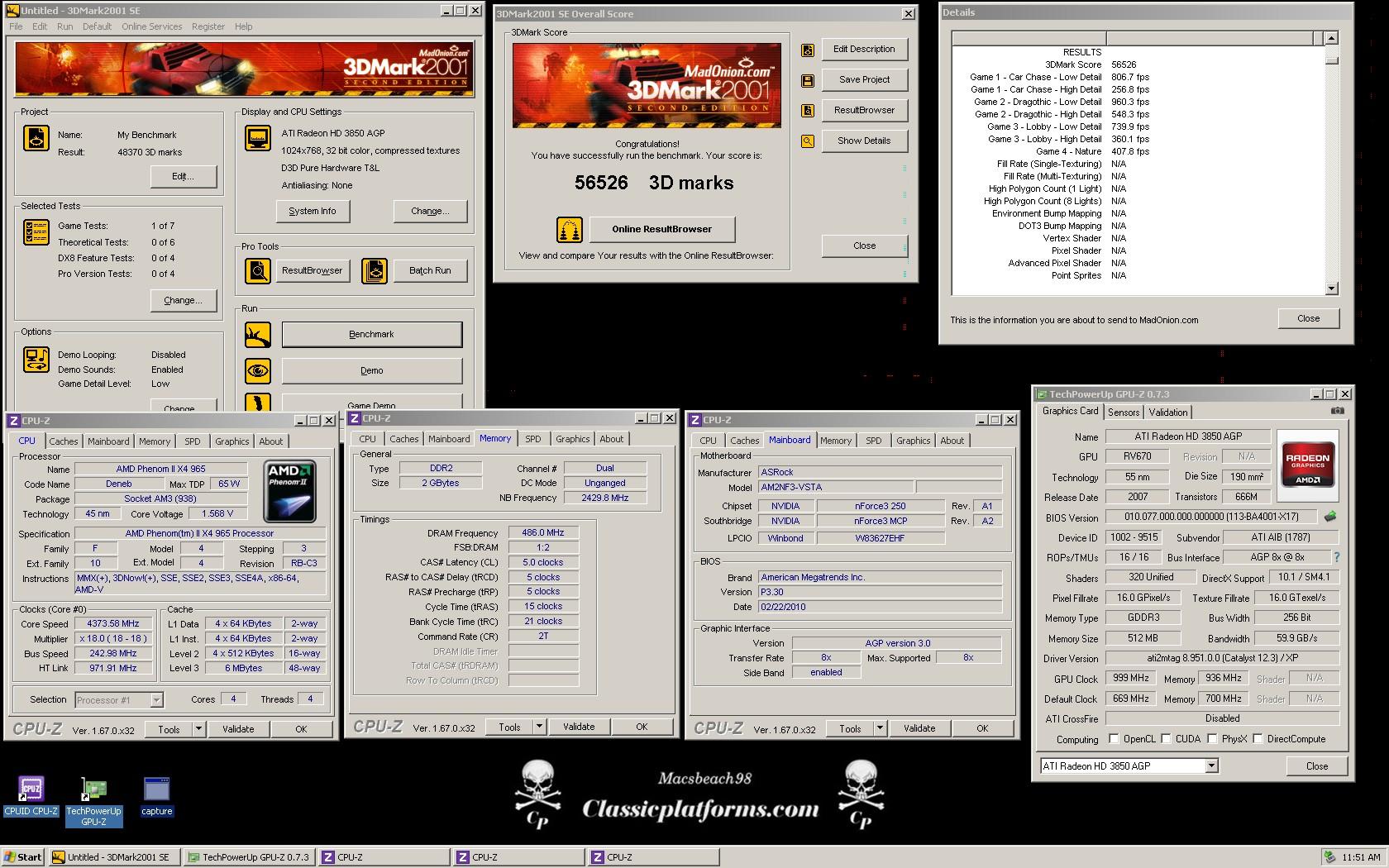1389x868 pixels.
Task: Click Validate in CPU-Z Memory window
Action: (x=579, y=727)
